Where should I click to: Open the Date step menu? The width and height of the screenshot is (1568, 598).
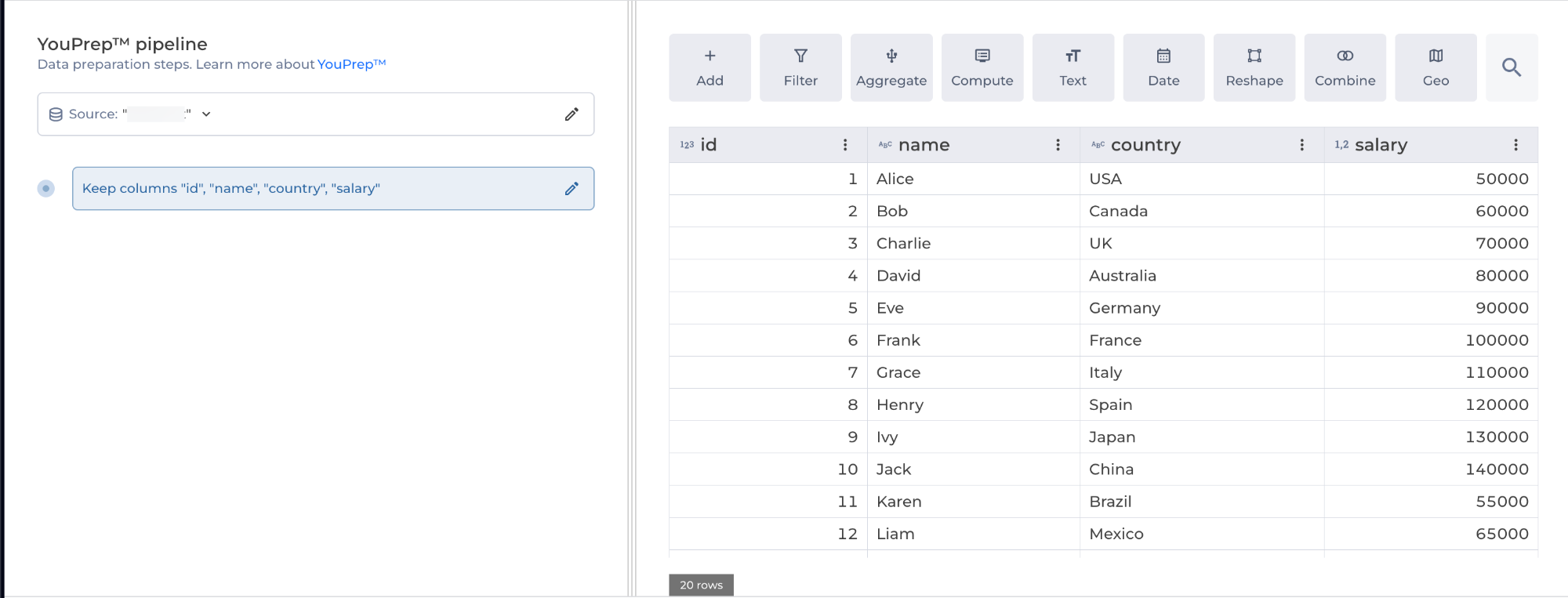1163,67
